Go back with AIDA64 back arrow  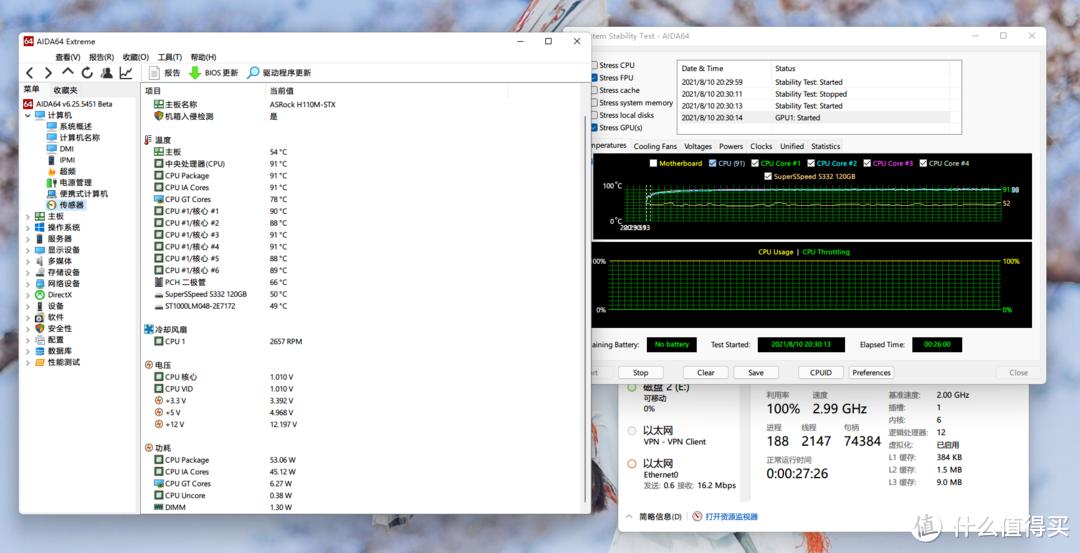click(30, 72)
